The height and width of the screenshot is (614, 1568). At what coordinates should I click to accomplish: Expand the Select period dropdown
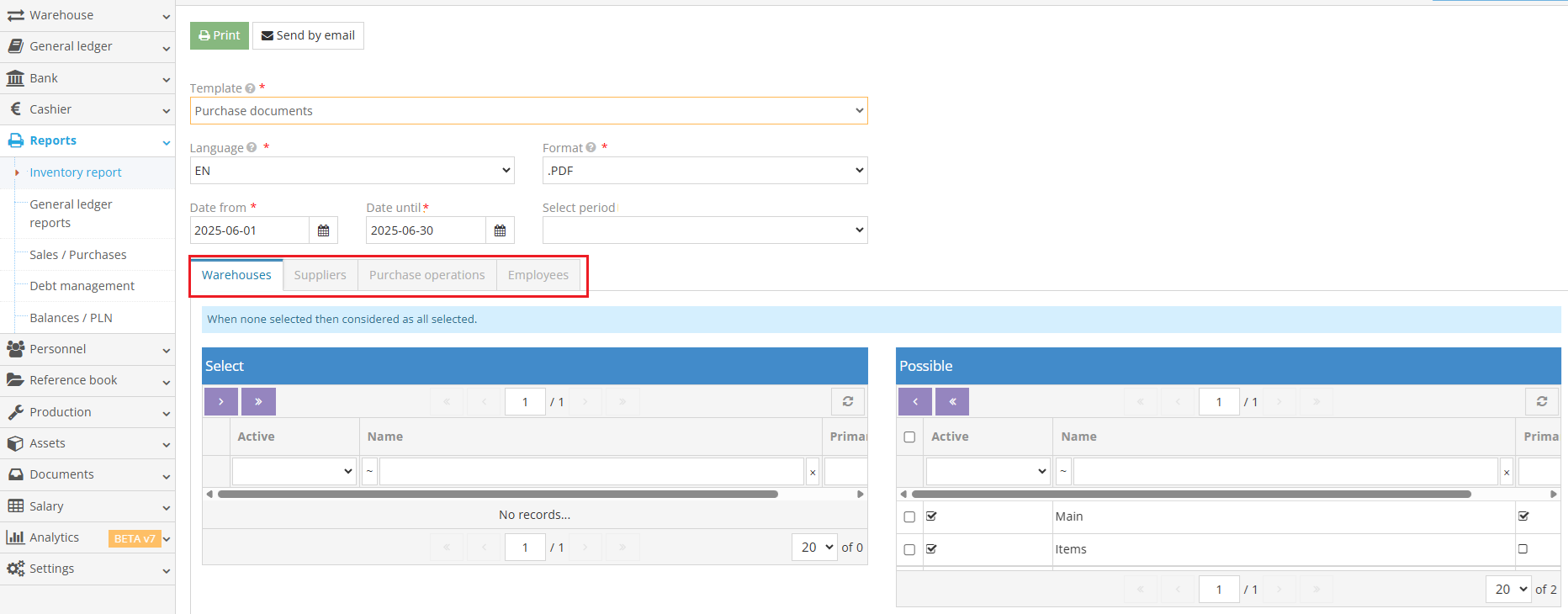704,230
